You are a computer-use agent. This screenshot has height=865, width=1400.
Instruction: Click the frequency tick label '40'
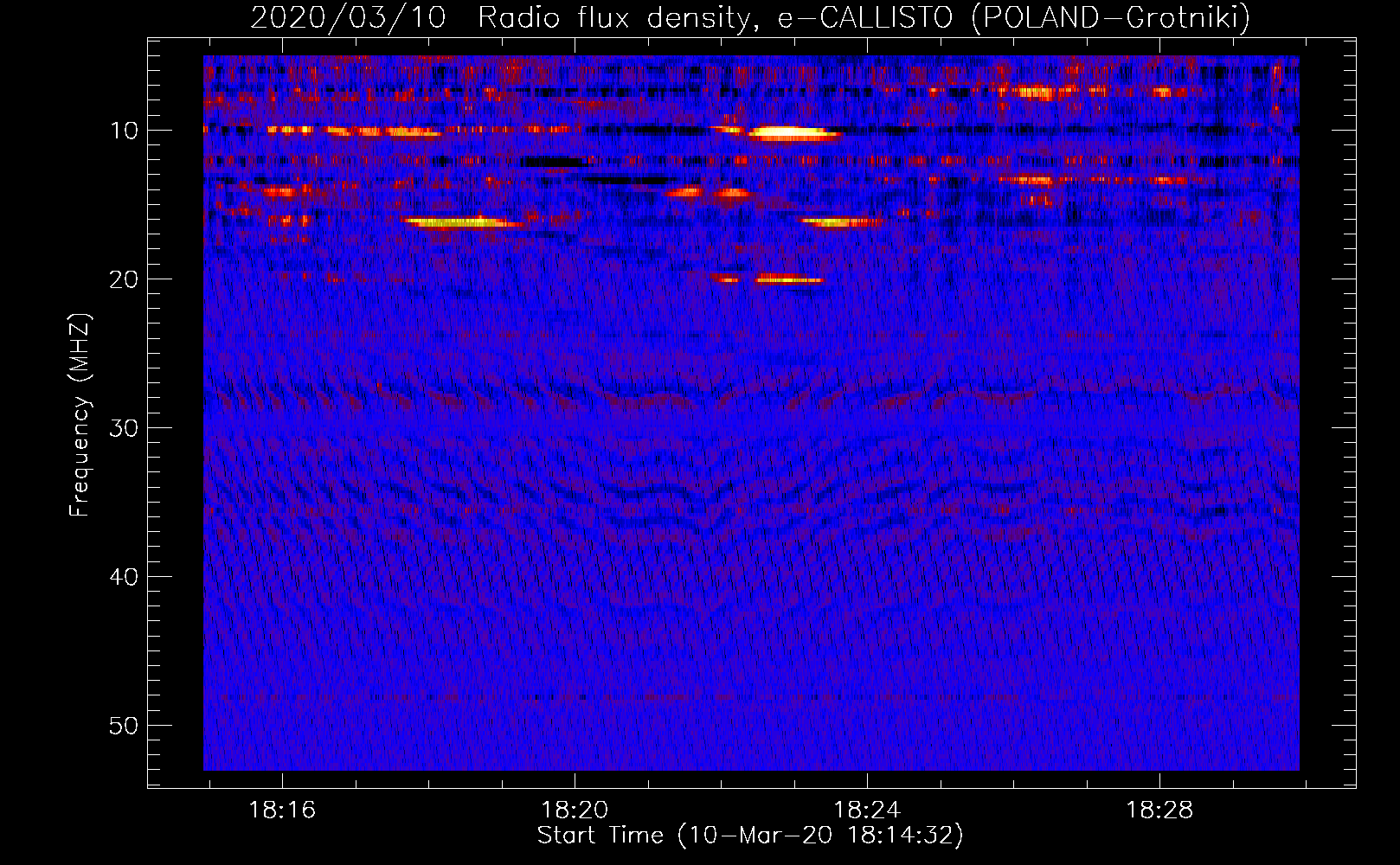[x=124, y=577]
